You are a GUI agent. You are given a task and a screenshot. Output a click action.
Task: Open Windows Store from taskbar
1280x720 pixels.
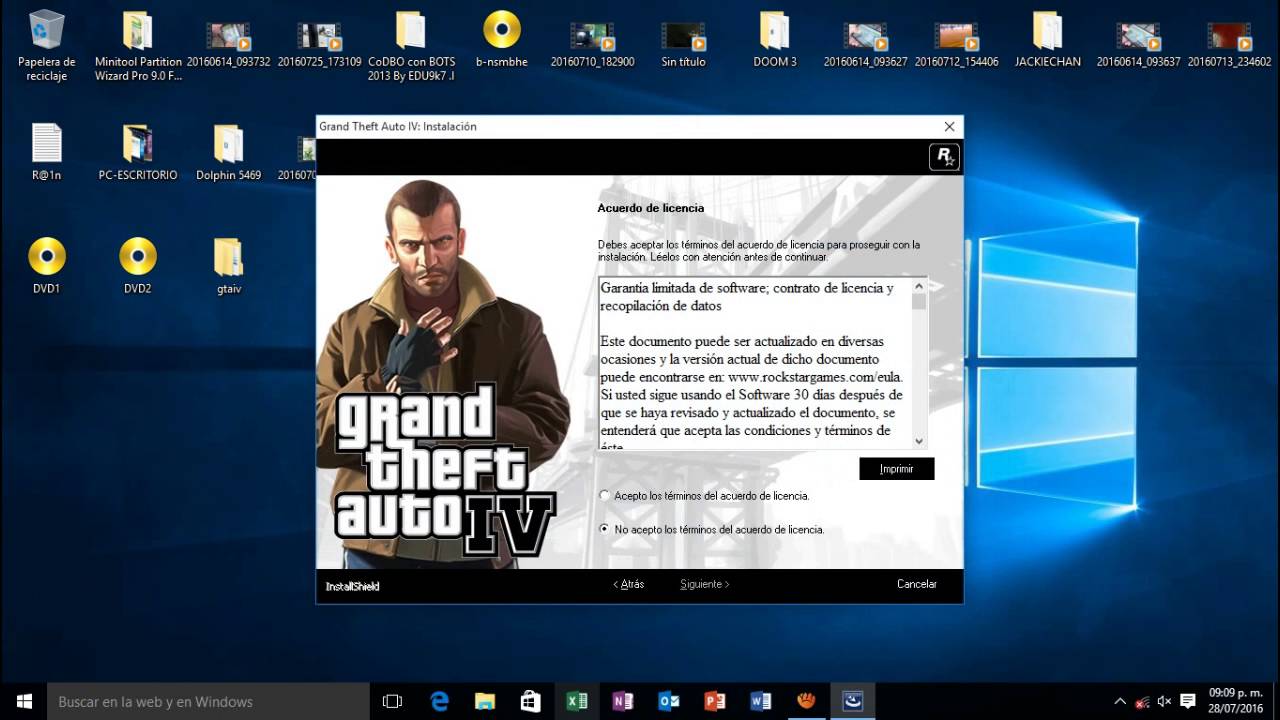click(531, 701)
